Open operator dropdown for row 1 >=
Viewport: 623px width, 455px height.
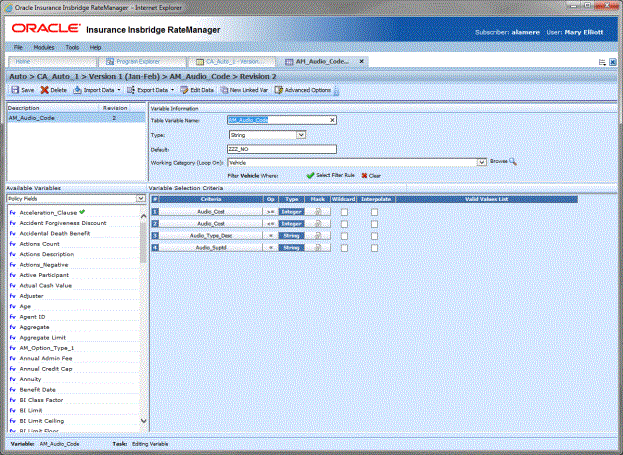coord(271,212)
